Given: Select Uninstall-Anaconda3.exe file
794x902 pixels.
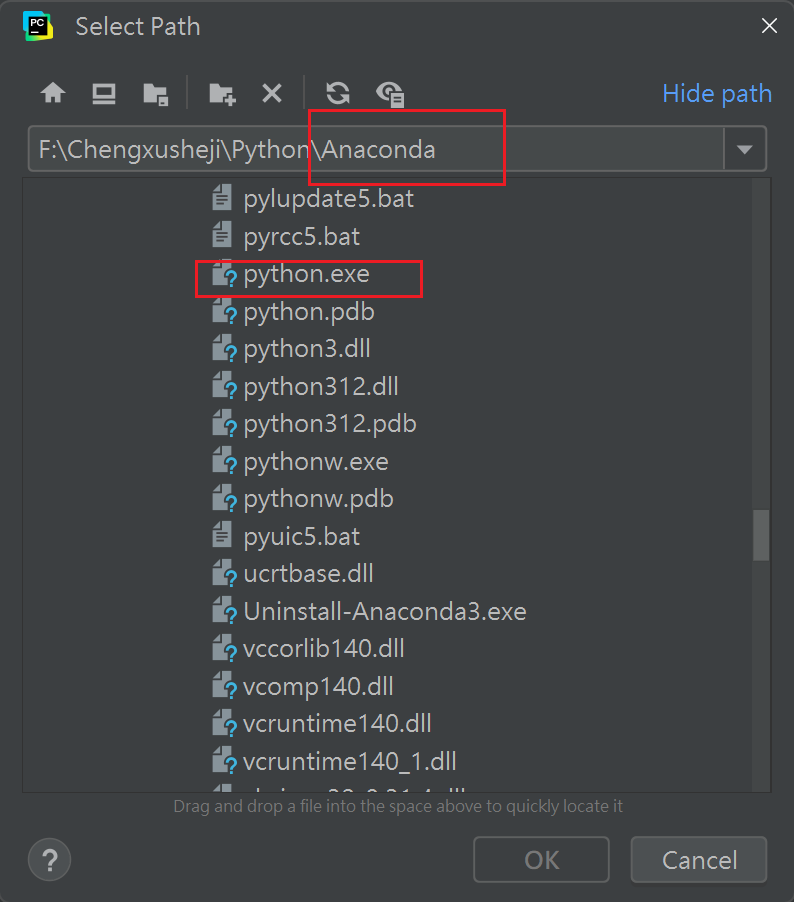Looking at the screenshot, I should [385, 611].
